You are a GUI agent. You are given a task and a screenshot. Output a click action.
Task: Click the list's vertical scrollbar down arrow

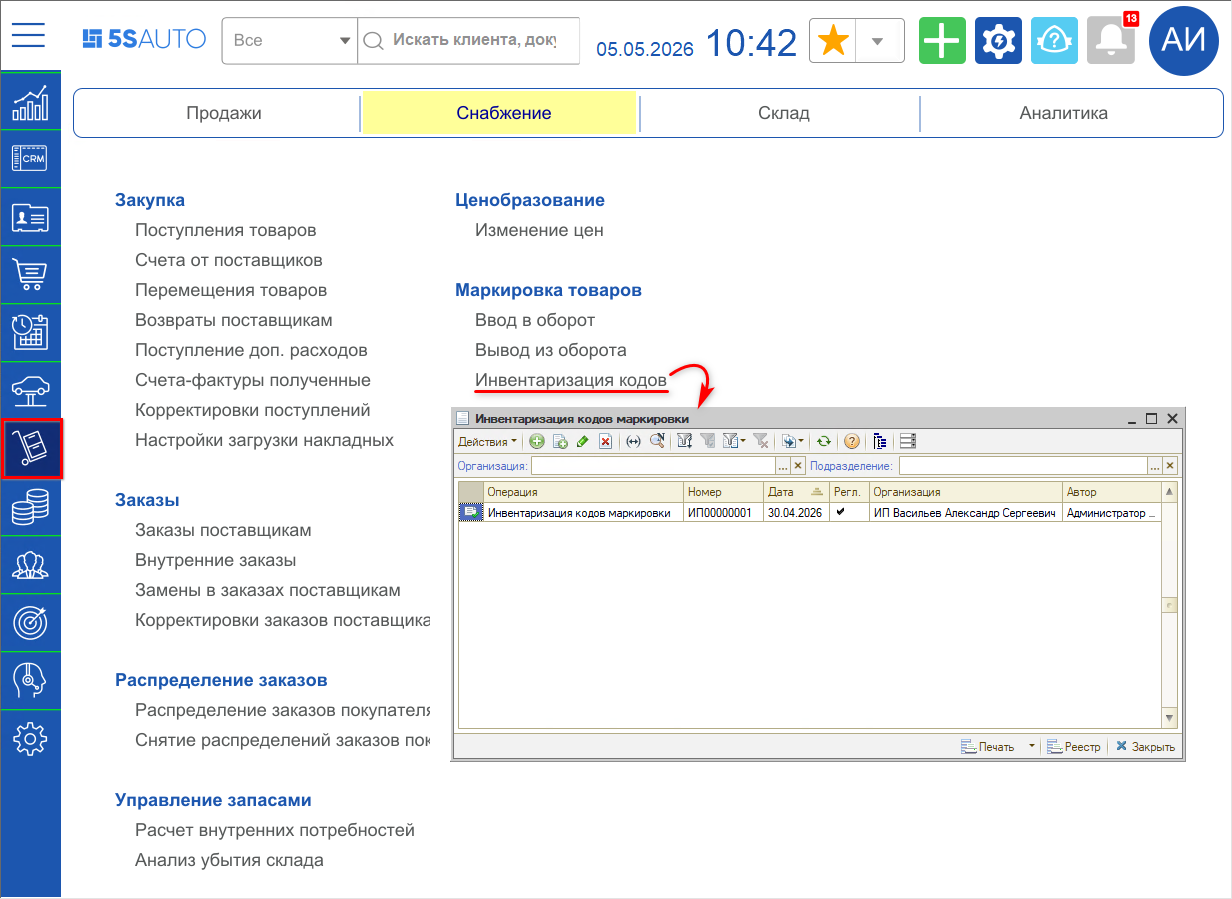point(1170,718)
